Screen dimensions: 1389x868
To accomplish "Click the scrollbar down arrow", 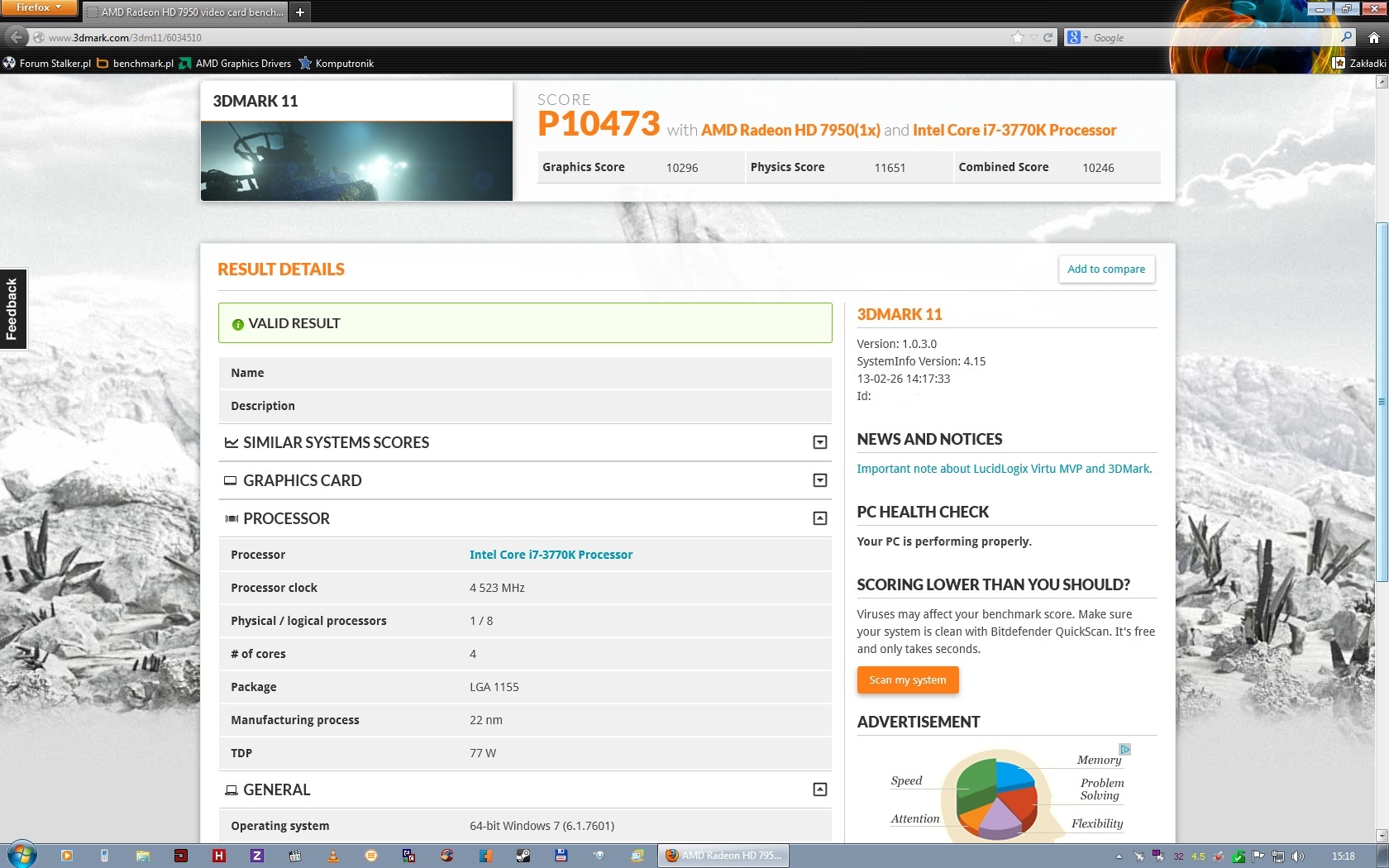I will [1382, 835].
